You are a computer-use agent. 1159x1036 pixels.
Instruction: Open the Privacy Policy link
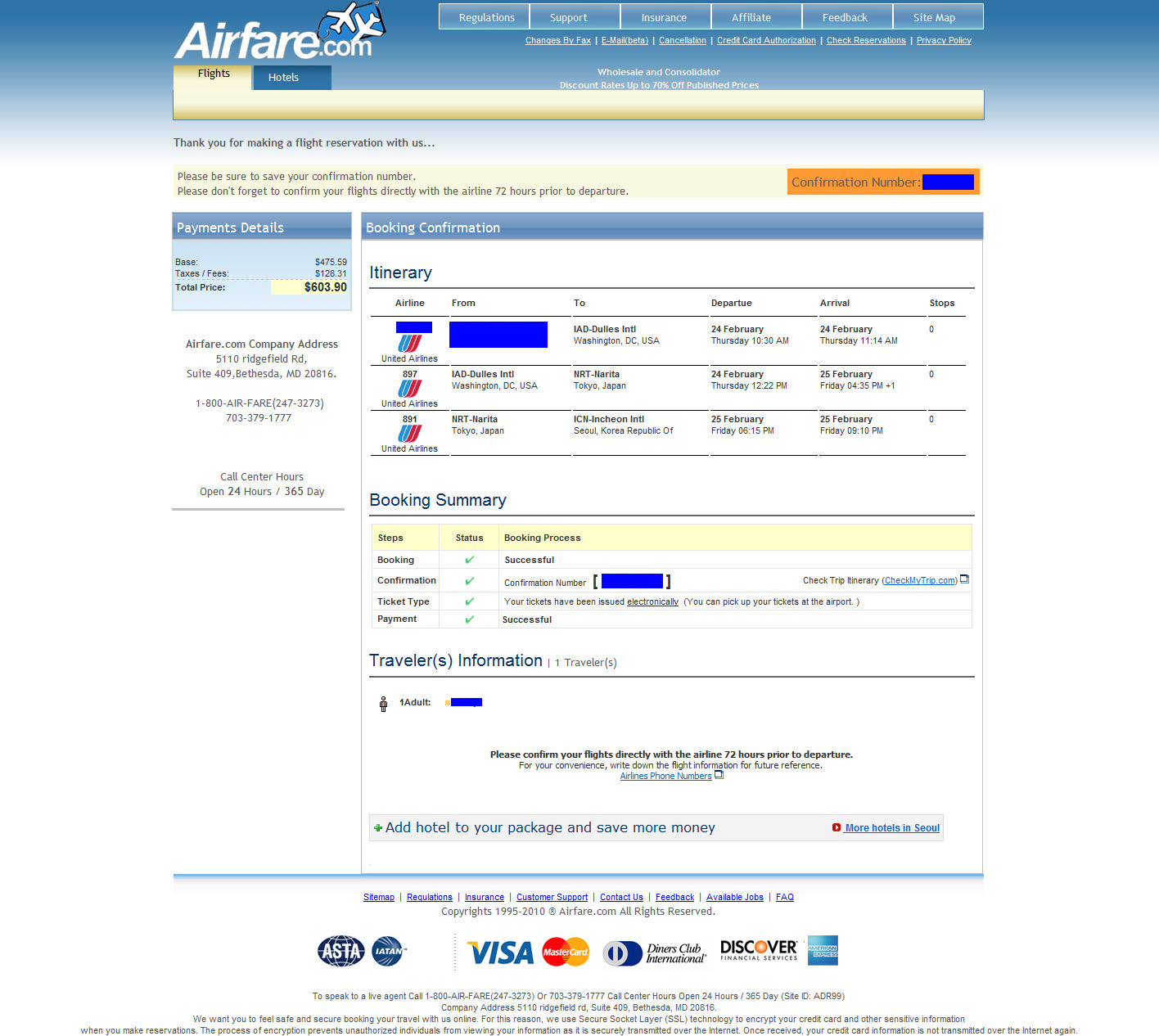pyautogui.click(x=944, y=40)
